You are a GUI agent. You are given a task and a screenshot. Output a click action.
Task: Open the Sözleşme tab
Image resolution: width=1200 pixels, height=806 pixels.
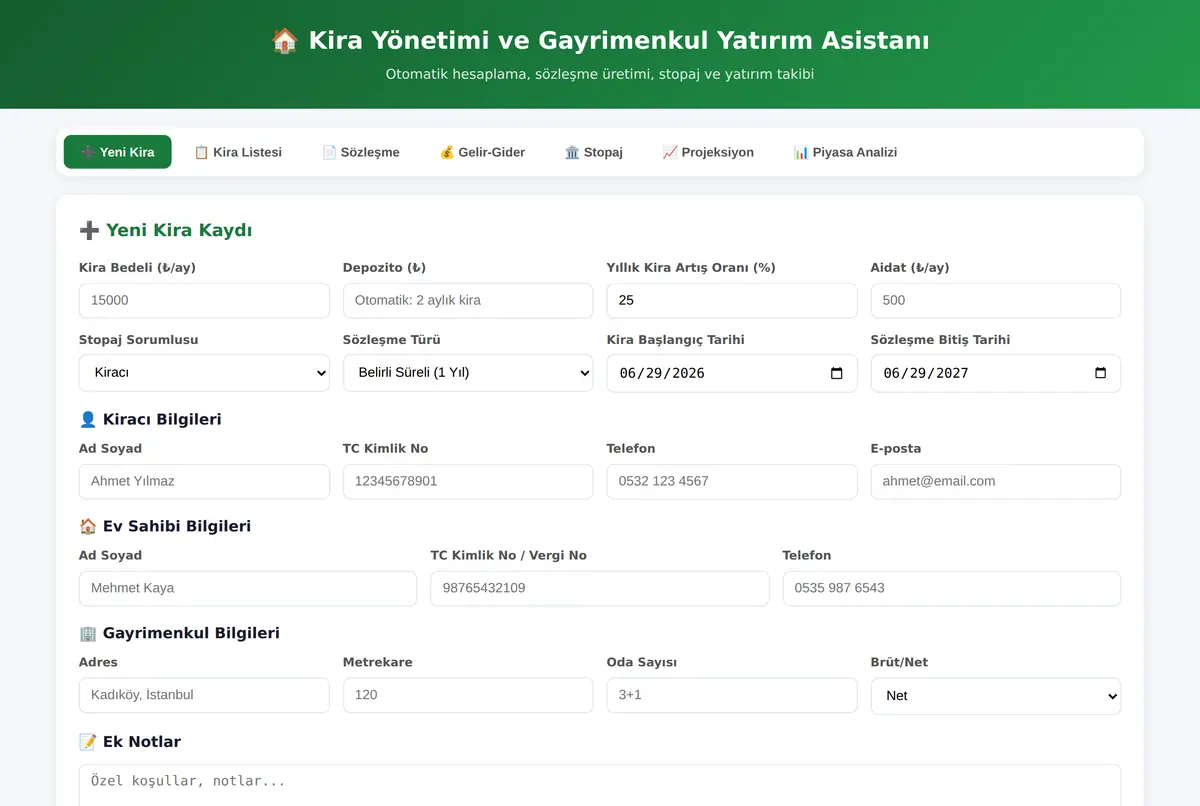(x=361, y=152)
